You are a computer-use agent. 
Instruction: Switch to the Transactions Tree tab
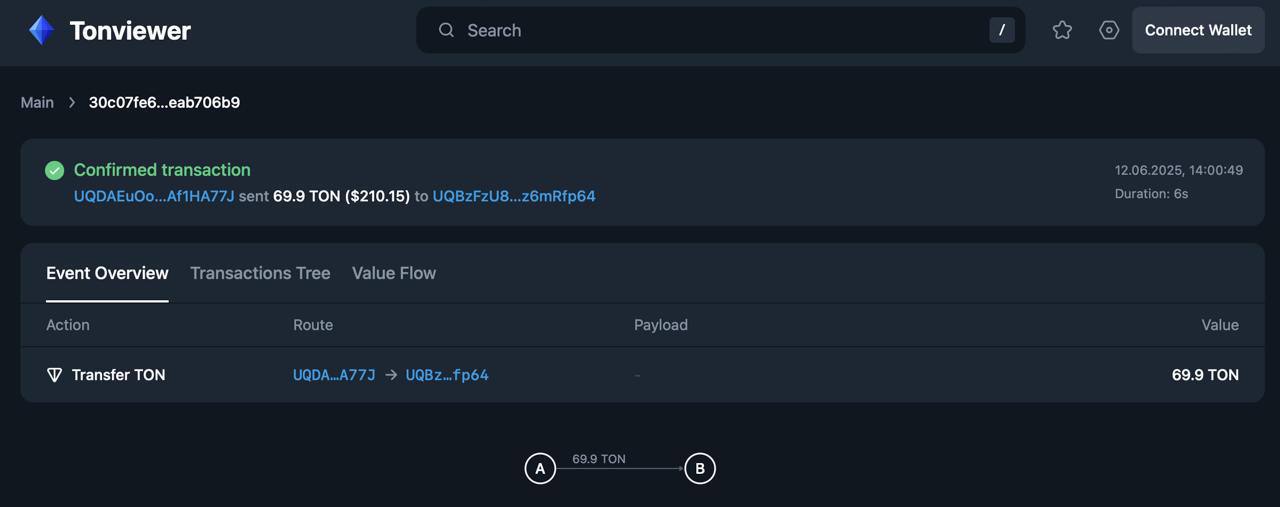[x=260, y=273]
